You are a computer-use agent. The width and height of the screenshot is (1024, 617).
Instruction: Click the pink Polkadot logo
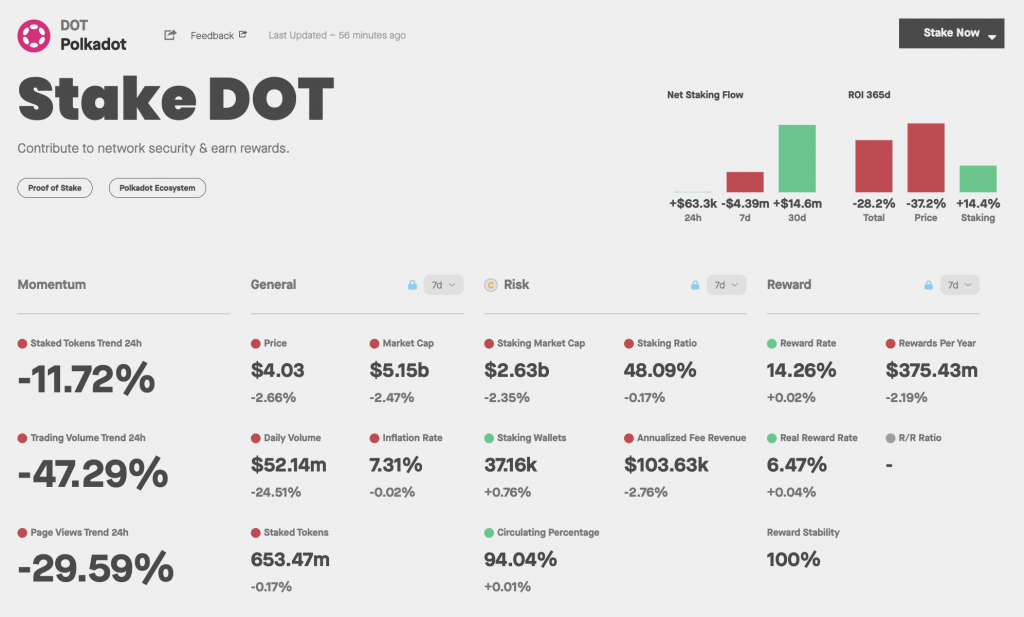(x=33, y=35)
